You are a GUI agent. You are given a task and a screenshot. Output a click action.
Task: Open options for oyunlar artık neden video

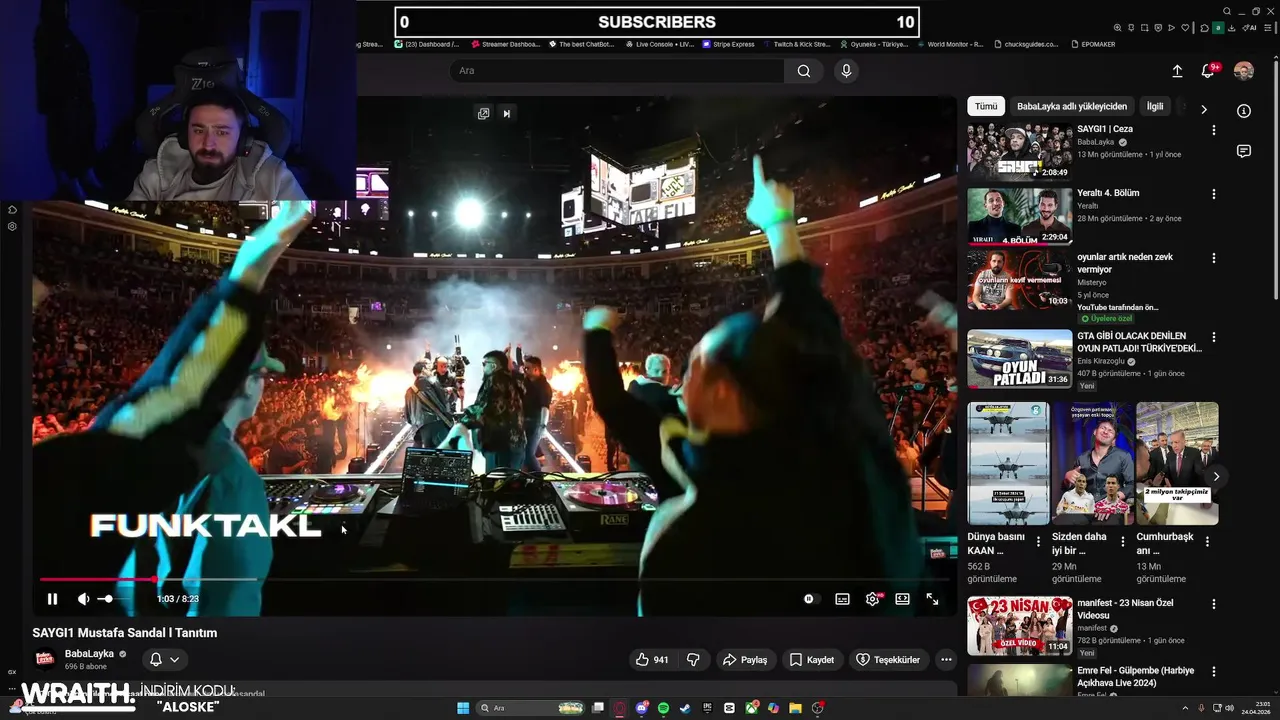1214,258
